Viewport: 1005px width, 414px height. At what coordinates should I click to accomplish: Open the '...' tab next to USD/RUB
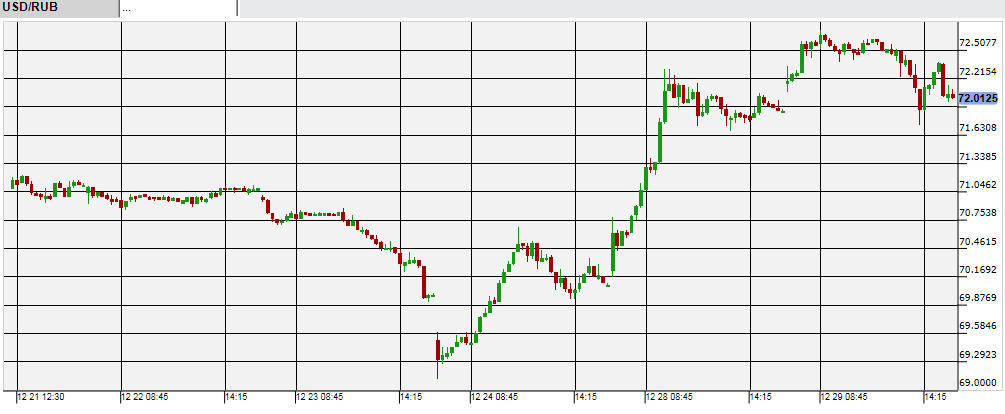click(178, 8)
